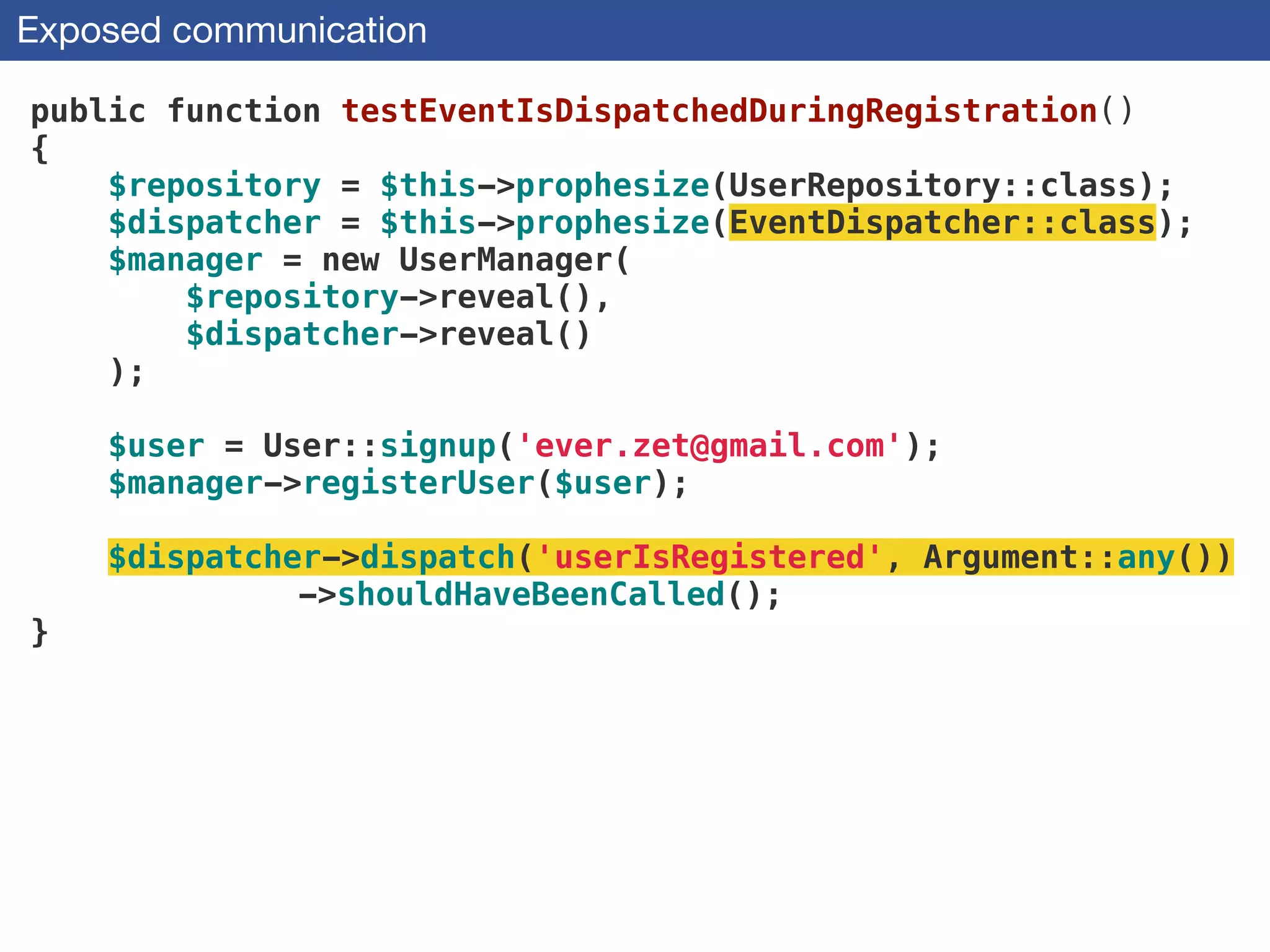
Task: Click the '$manager = new UserManager(' line
Action: (x=370, y=260)
